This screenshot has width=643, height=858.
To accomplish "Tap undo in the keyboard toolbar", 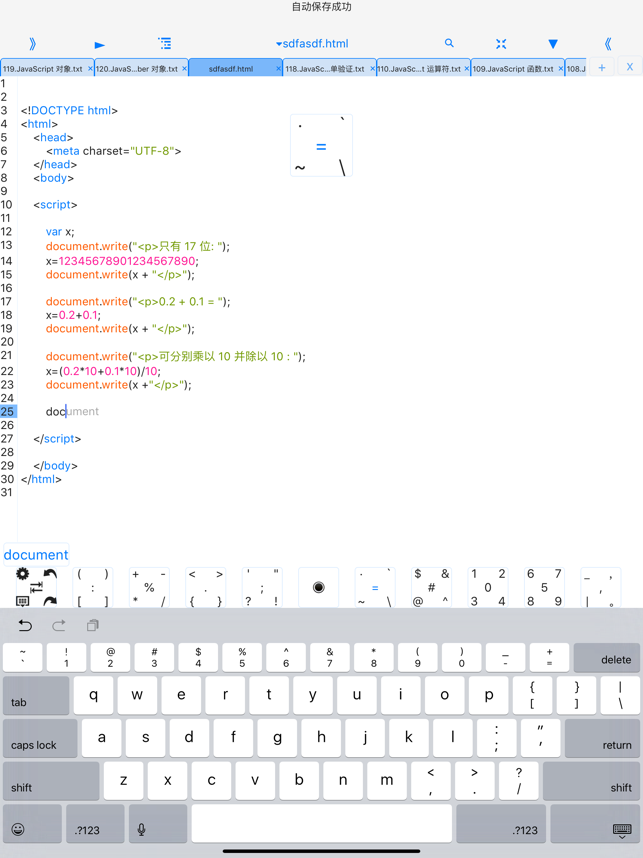I will 25,625.
